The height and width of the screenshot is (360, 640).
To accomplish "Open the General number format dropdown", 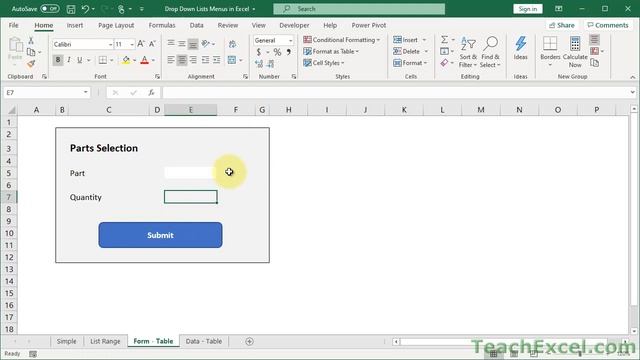I will [x=290, y=40].
